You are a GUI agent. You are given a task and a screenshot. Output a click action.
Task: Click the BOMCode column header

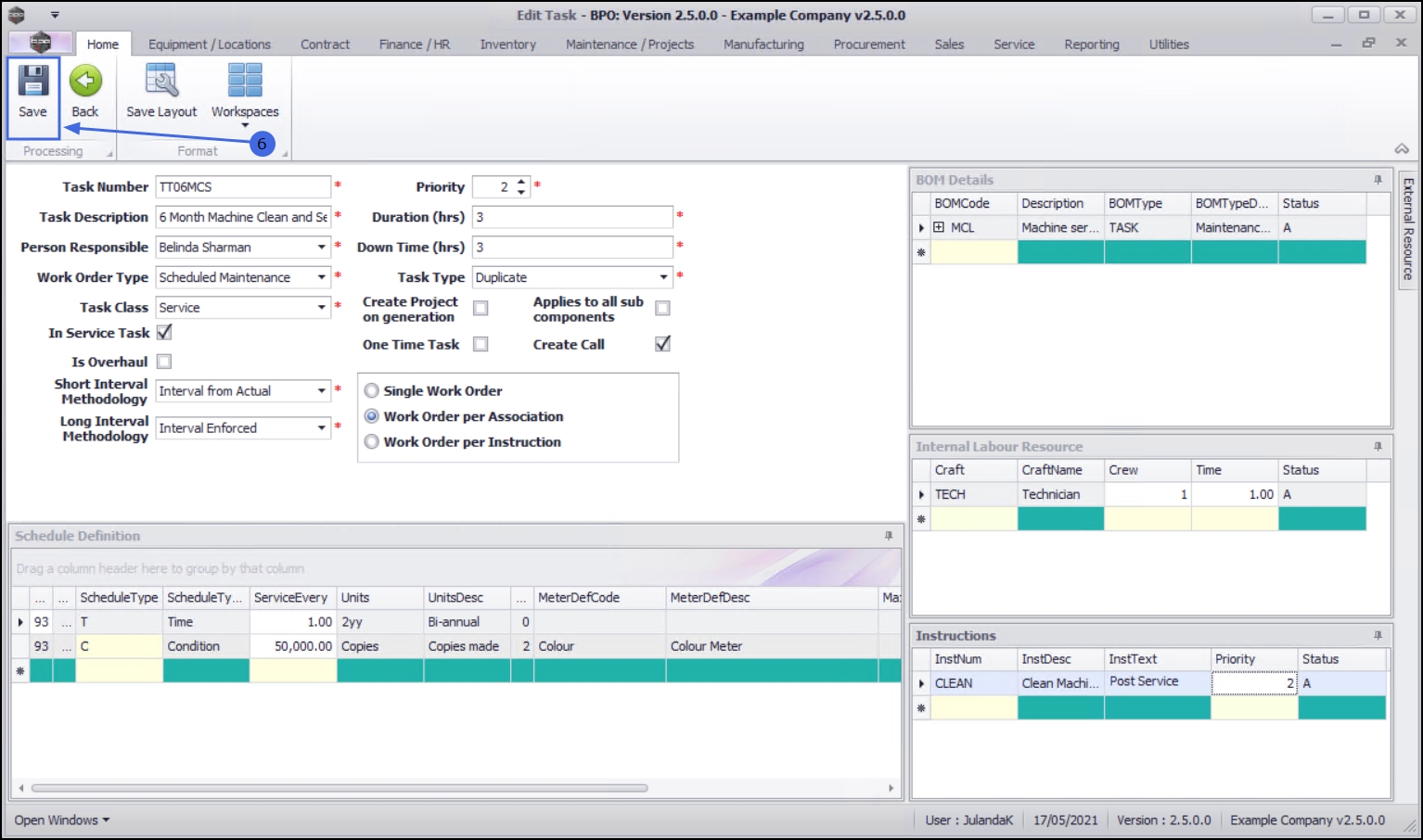pos(974,204)
